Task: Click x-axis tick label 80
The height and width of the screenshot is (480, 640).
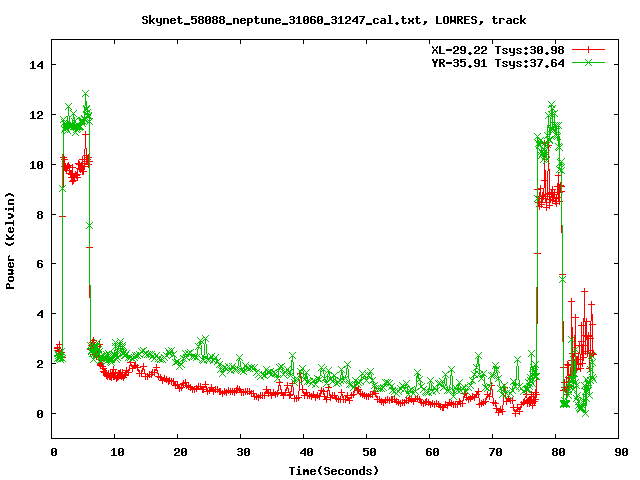Action: coord(558,452)
